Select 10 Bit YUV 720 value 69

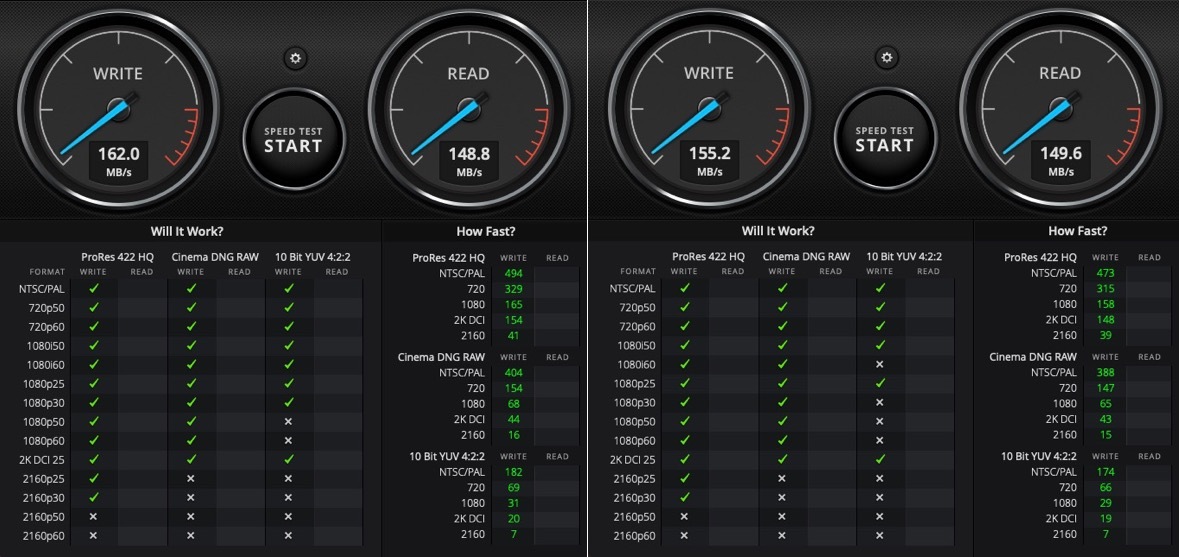point(514,488)
